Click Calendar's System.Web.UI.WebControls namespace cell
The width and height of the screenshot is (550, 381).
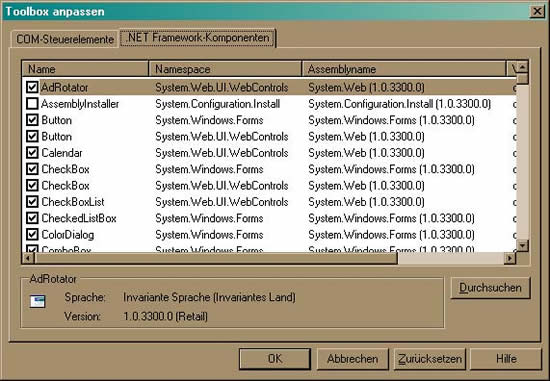(222, 153)
